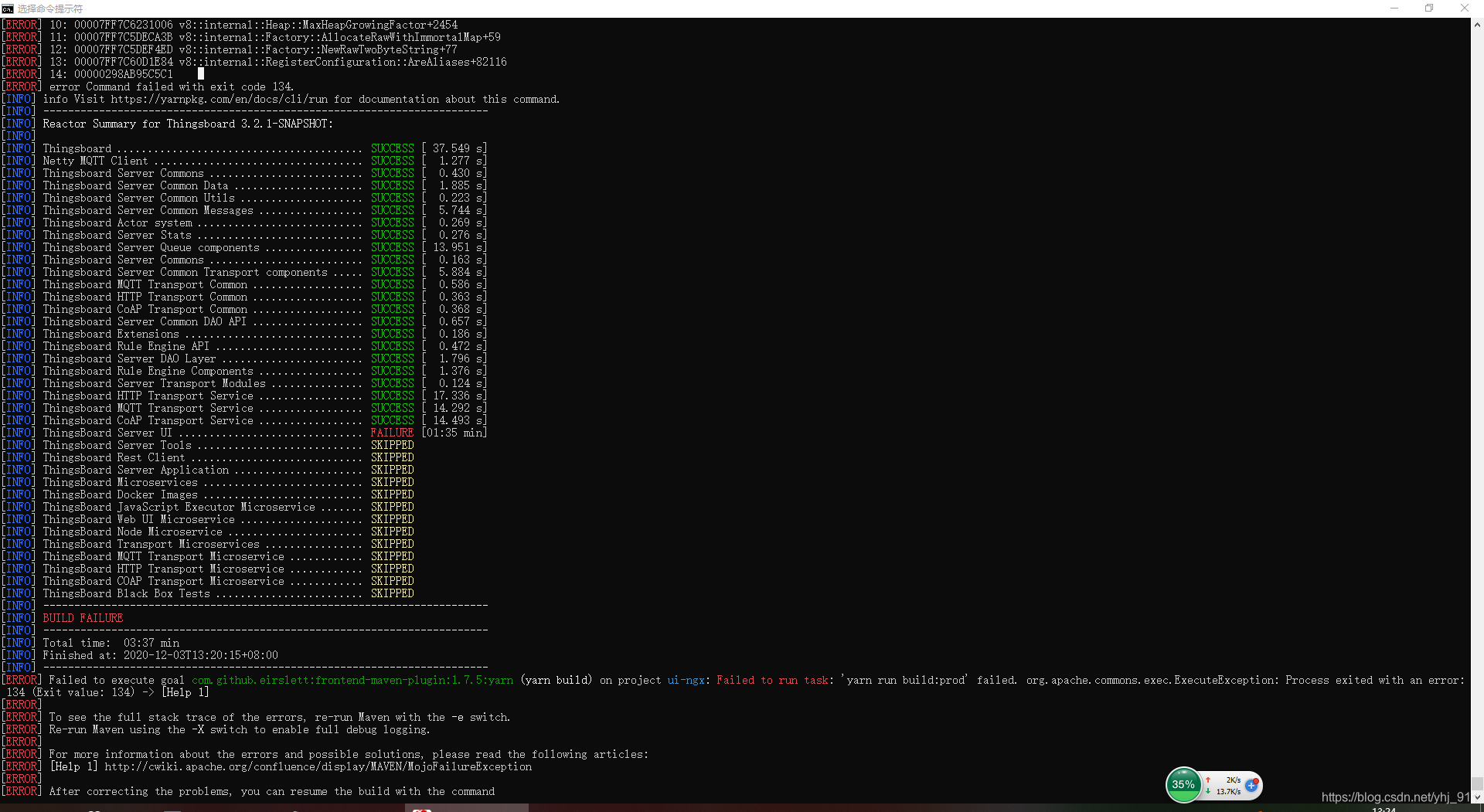Click the frontend-maven-plugin:1.7.5:yarn goal text
Viewport: 1484px width, 812px height.
click(x=352, y=680)
